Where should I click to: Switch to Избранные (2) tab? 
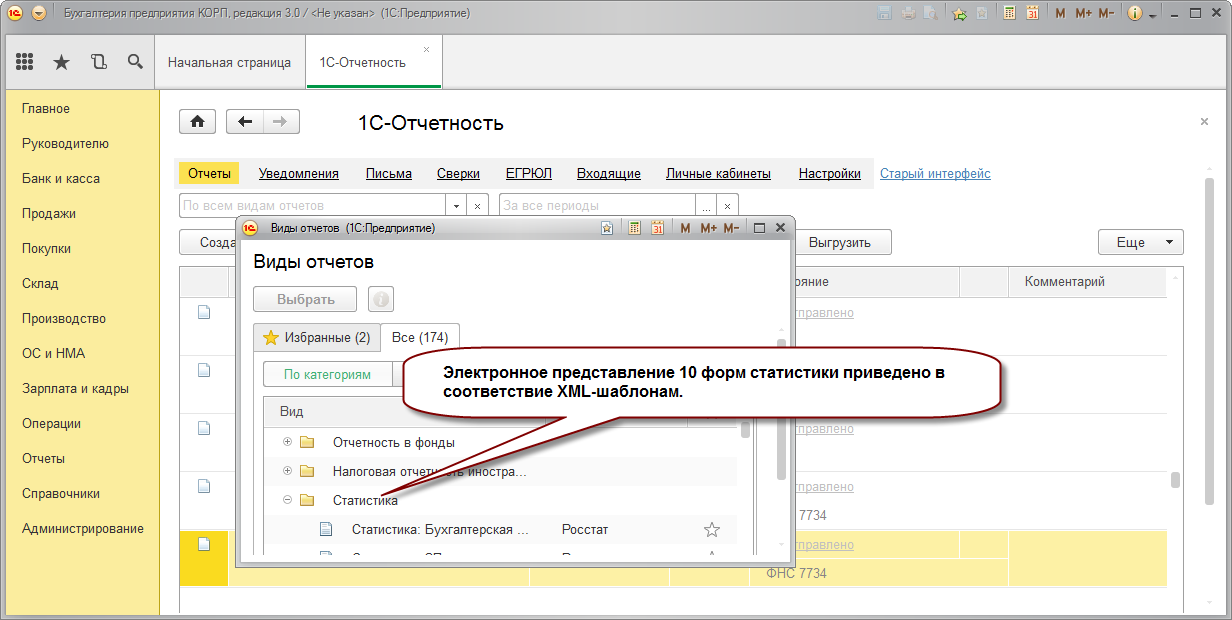(x=316, y=338)
